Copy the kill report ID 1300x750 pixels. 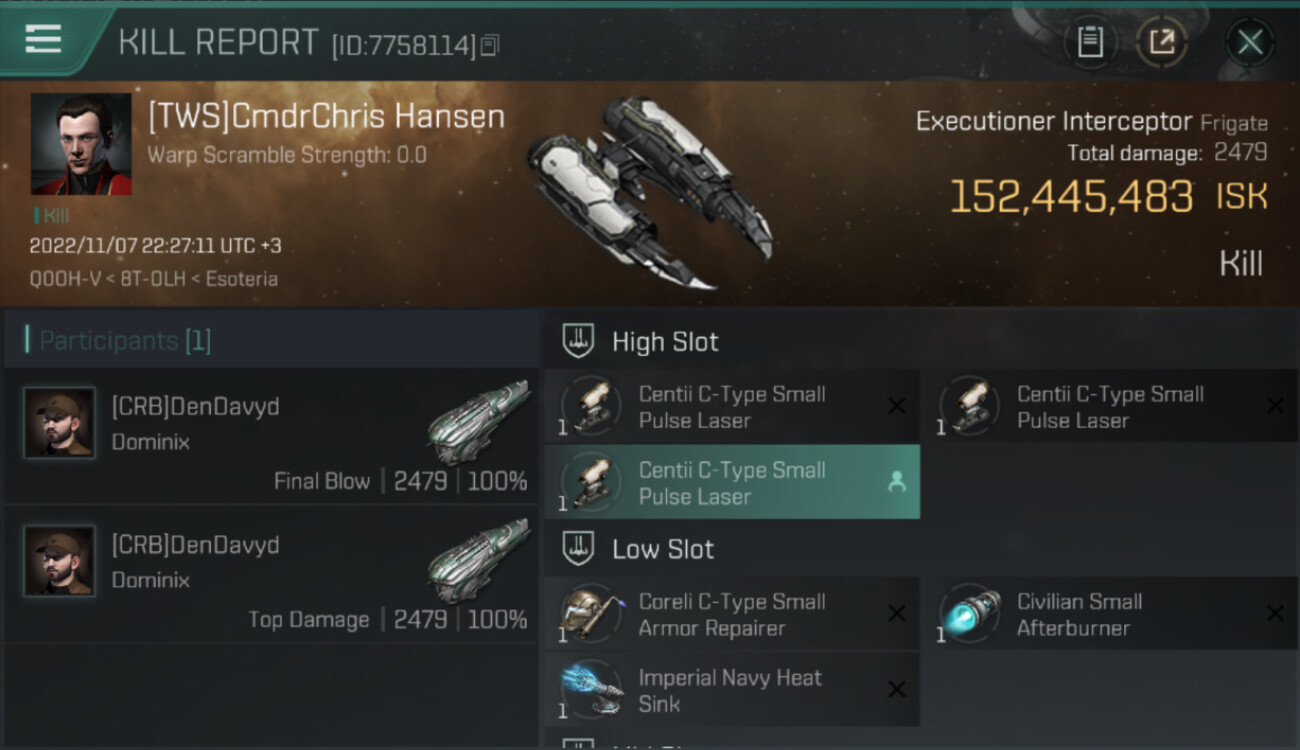click(489, 45)
